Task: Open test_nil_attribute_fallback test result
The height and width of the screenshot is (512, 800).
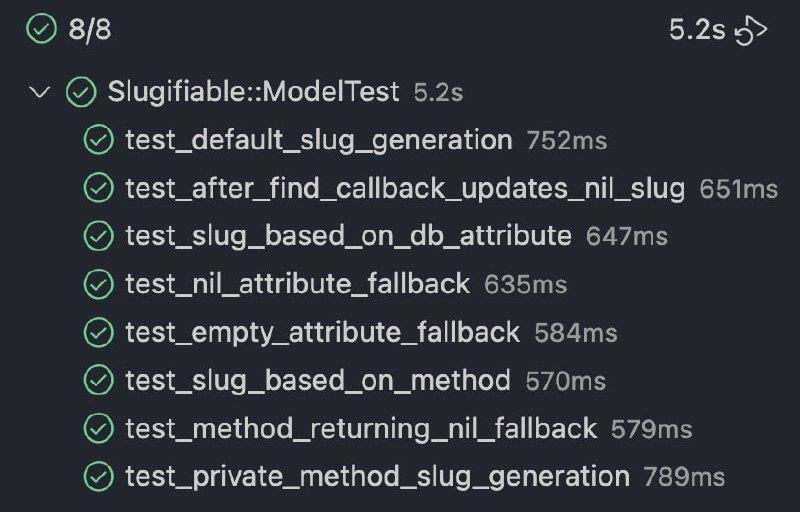Action: (x=297, y=285)
